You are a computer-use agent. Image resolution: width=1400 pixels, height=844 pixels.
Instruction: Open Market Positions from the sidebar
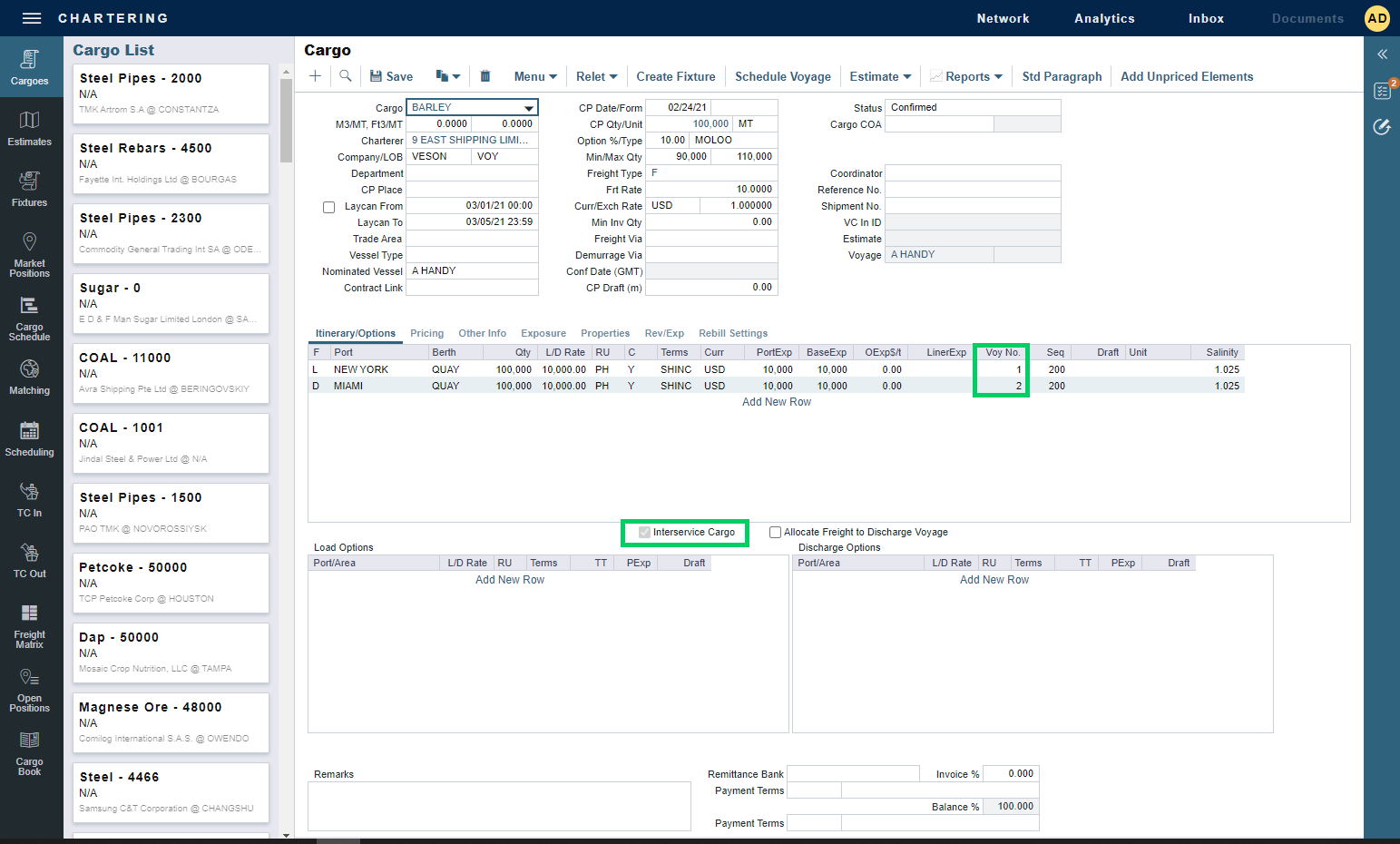[29, 253]
